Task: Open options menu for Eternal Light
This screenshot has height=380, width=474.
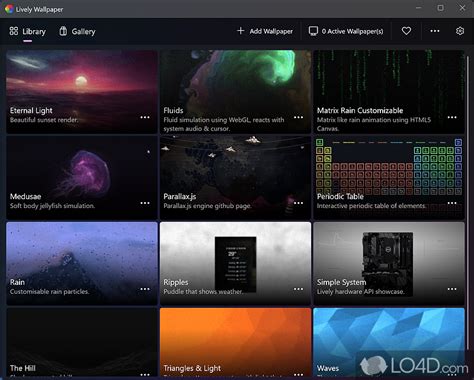Action: 145,117
